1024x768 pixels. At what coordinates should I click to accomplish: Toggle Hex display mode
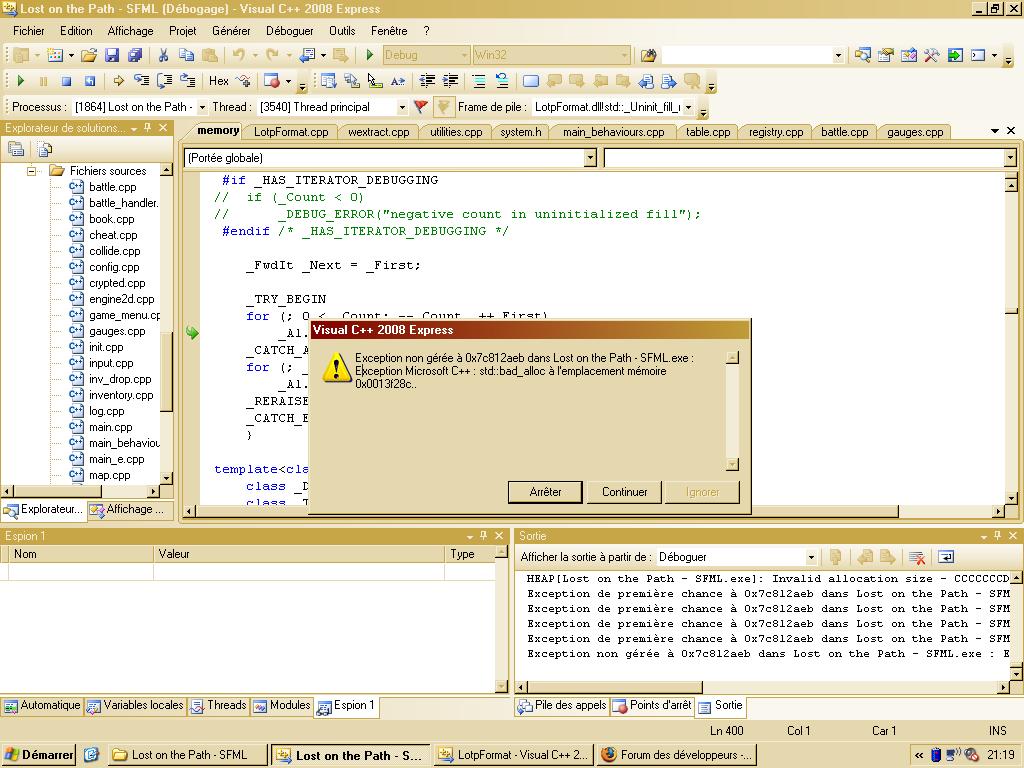click(219, 81)
